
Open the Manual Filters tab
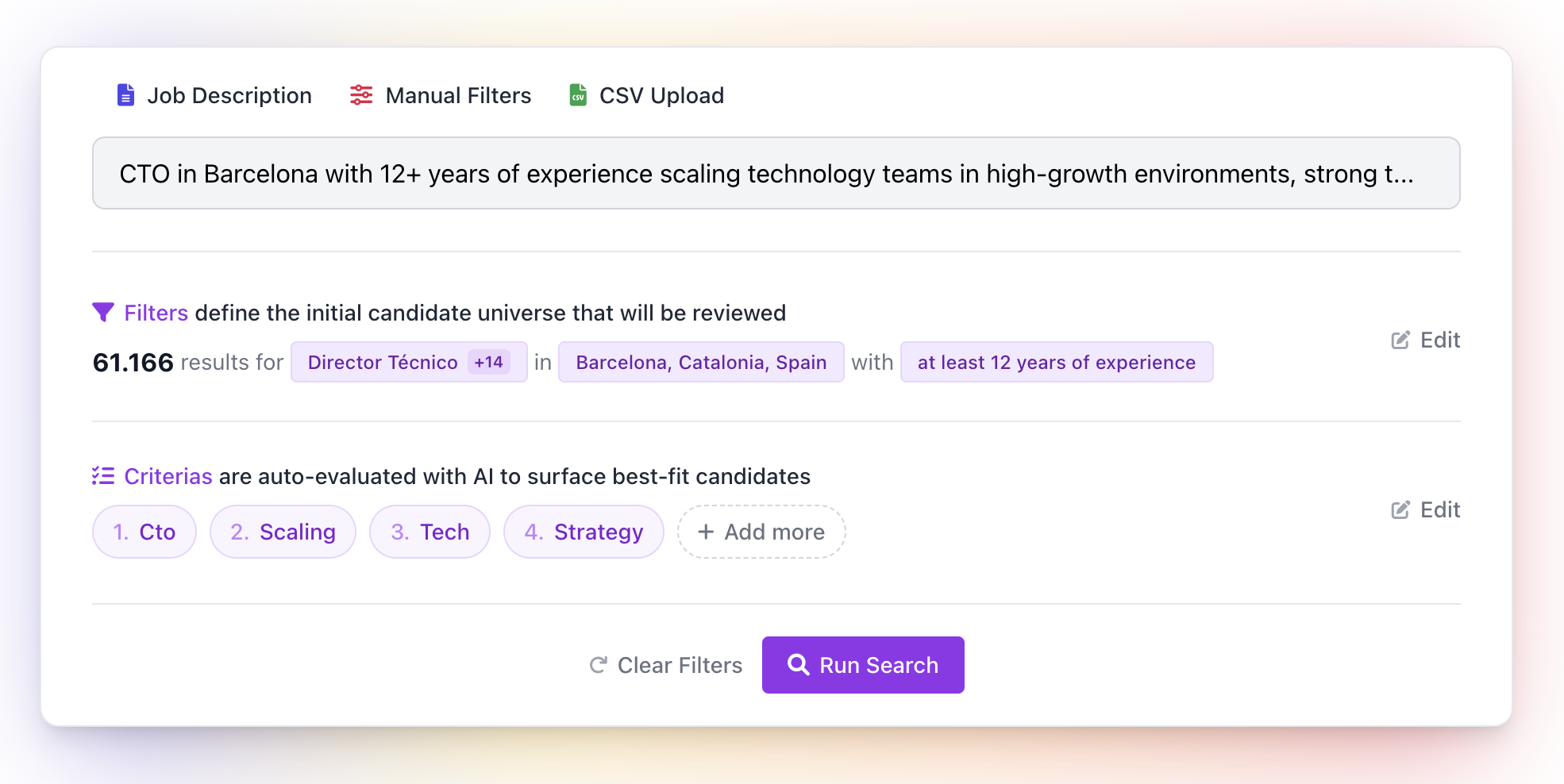[457, 95]
